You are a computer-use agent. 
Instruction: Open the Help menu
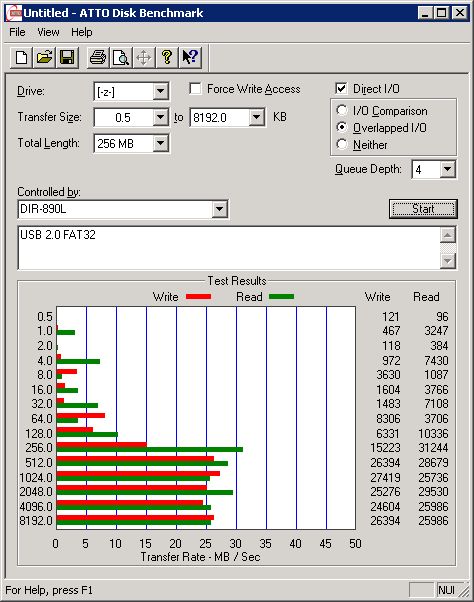click(x=82, y=32)
